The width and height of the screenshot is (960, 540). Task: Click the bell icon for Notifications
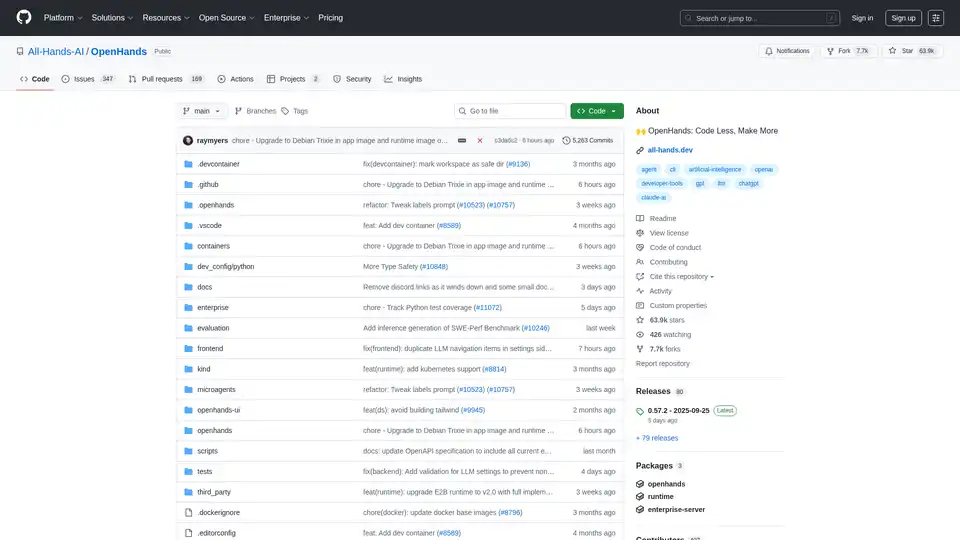click(x=769, y=51)
